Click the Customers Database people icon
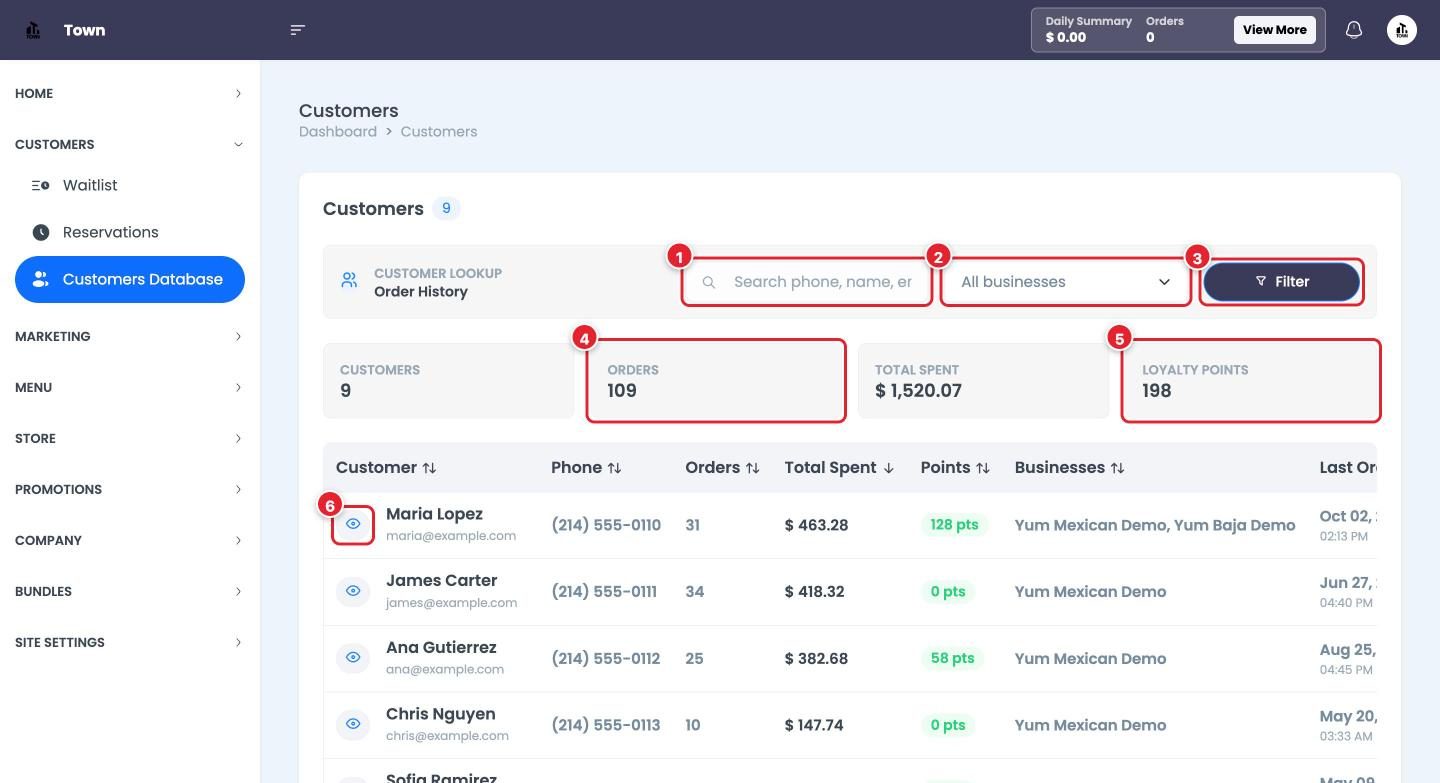Viewport: 1440px width, 783px height. (x=41, y=279)
